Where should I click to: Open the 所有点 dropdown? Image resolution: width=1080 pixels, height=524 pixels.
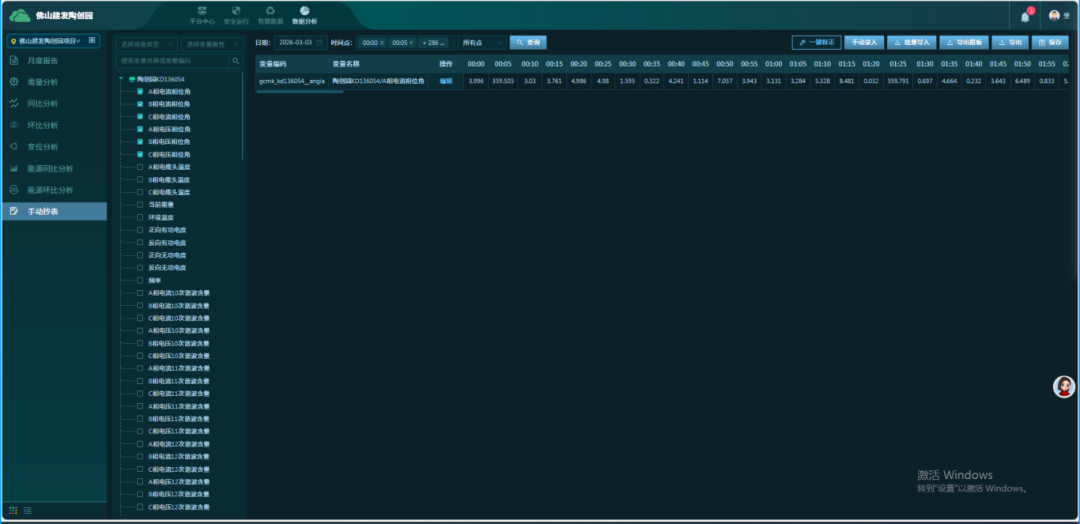coord(481,43)
